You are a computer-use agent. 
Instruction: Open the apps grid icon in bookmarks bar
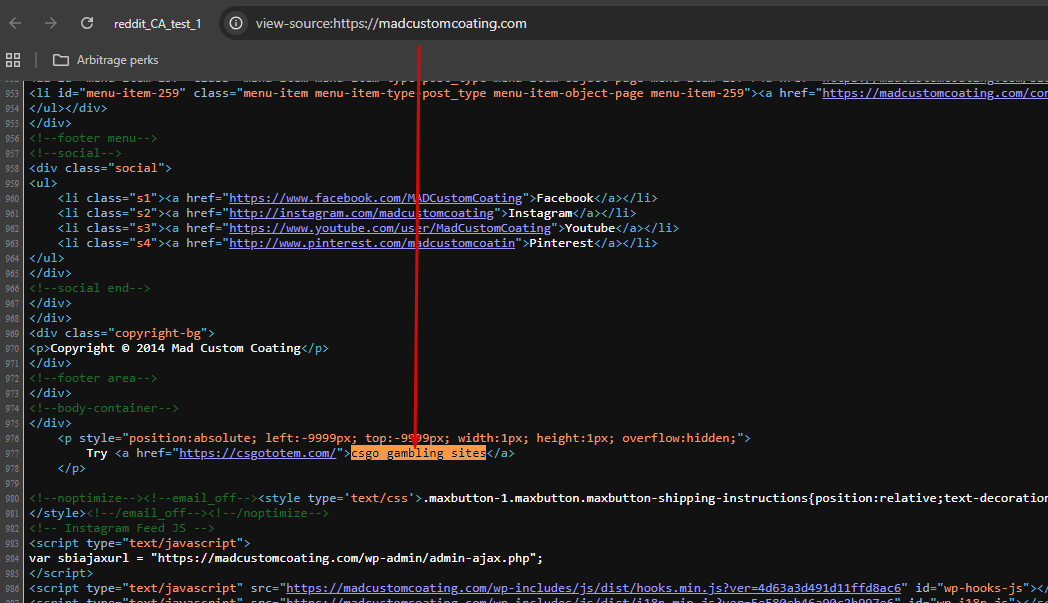click(x=13, y=60)
